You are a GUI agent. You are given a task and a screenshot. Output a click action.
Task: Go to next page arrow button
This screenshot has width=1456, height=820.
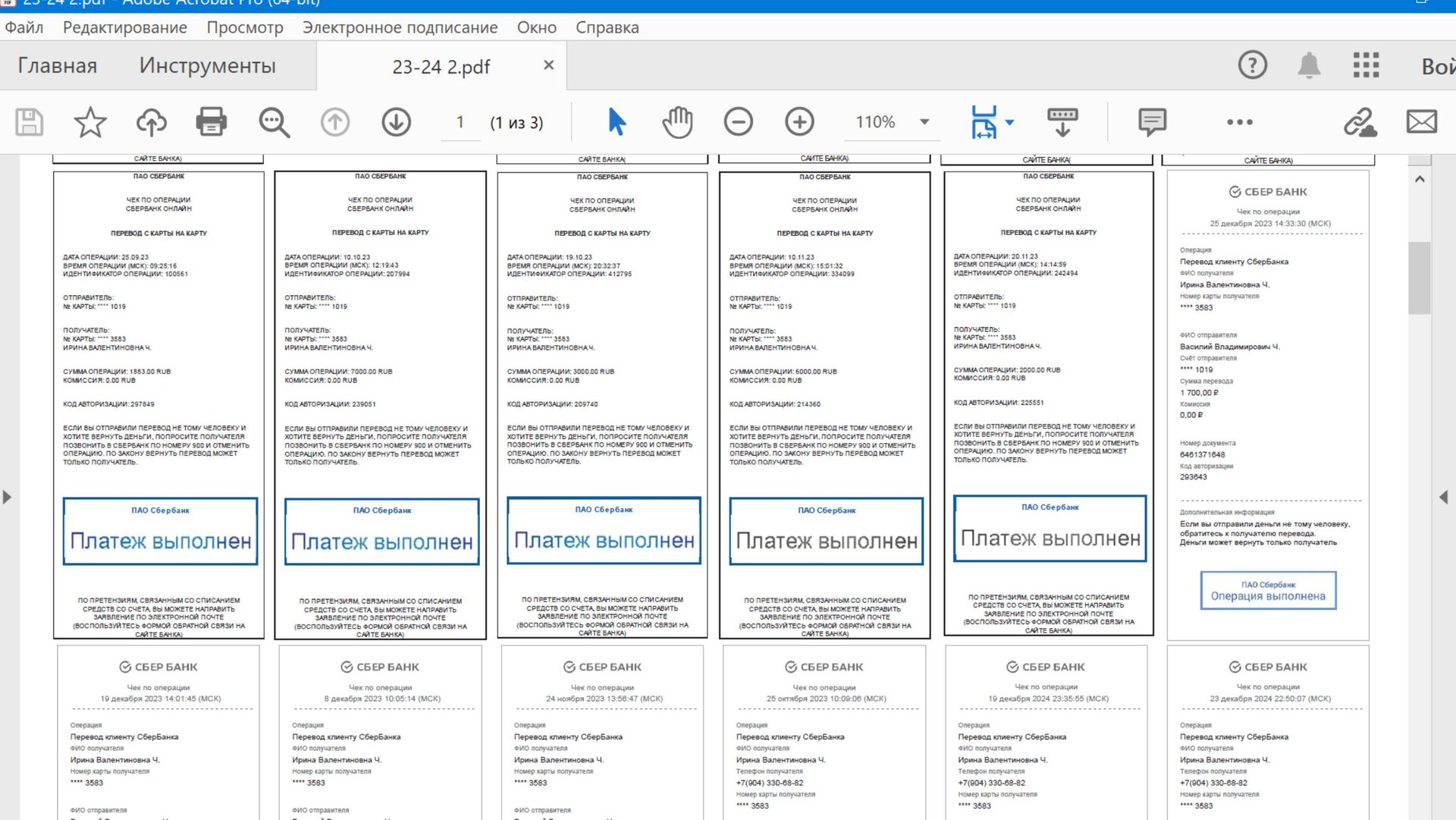[396, 122]
